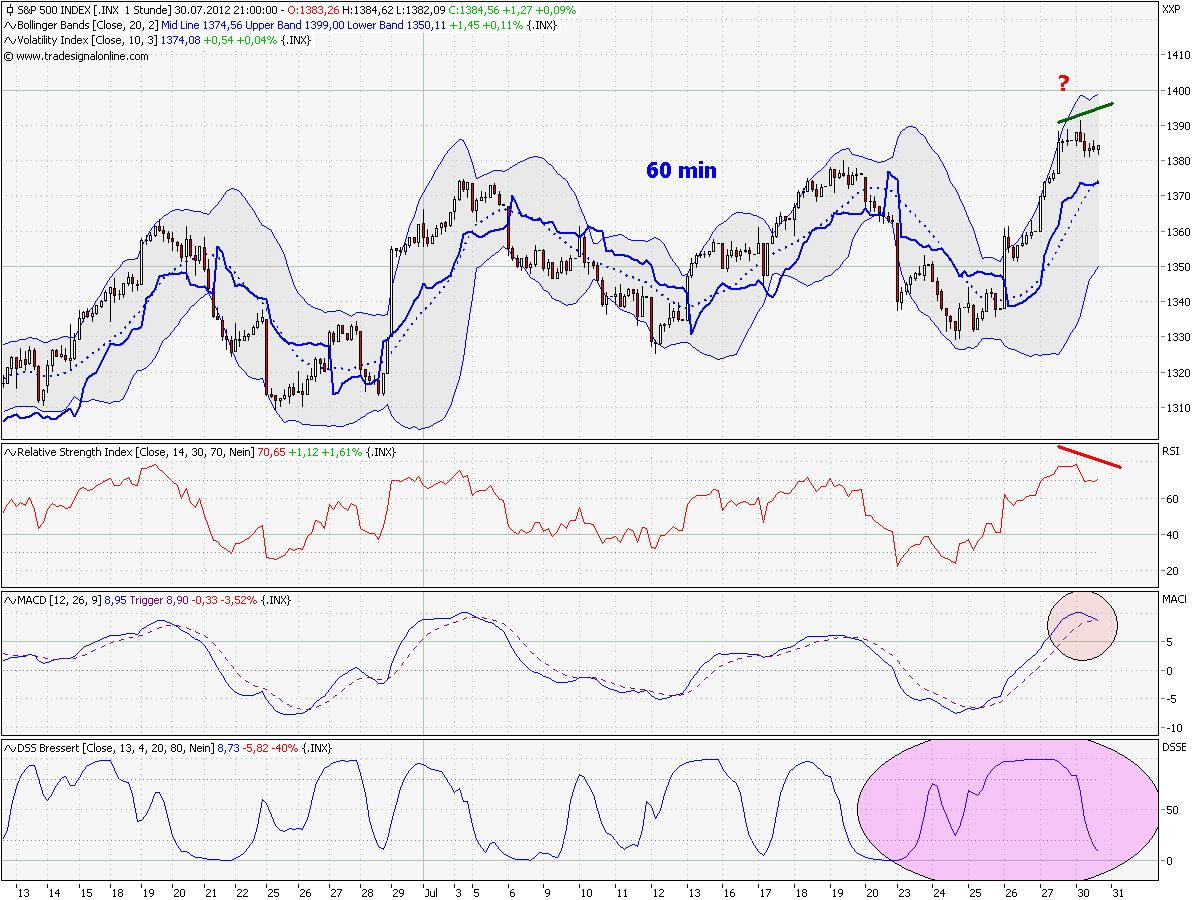Select the wave icon before Relative Strength Index

click(8, 452)
